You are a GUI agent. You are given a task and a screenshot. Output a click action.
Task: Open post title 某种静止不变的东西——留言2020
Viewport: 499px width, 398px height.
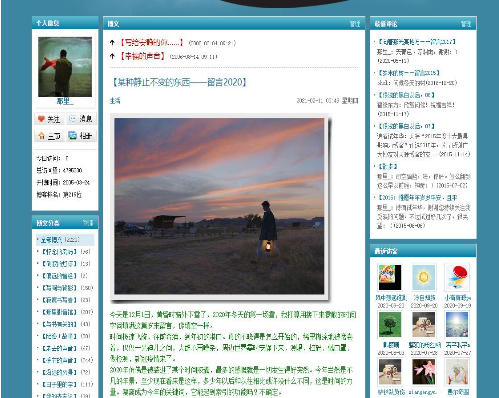178,82
